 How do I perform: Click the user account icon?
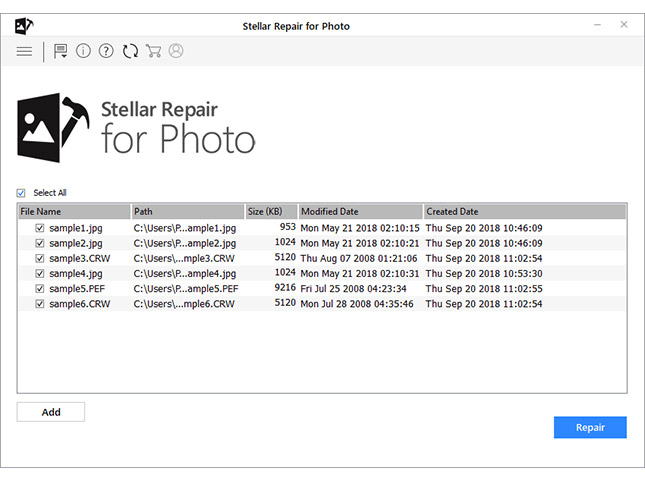(176, 51)
